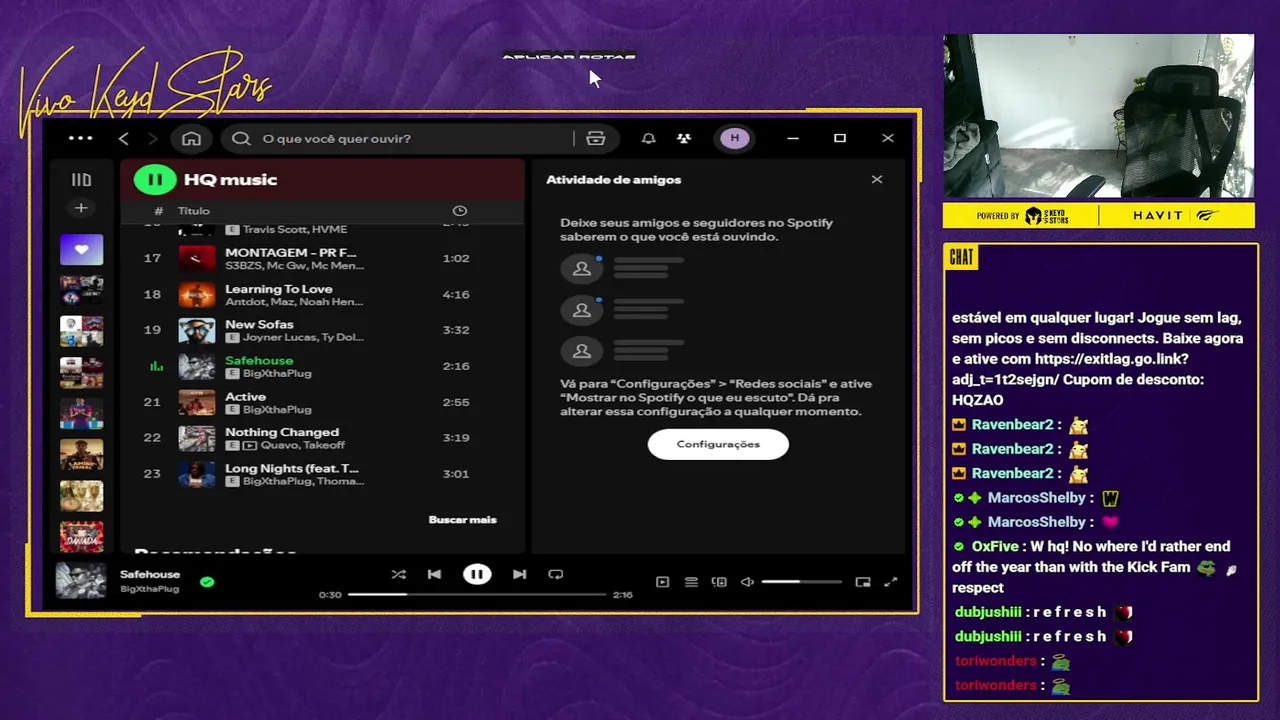Maximize the Spotify window
This screenshot has width=1280, height=720.
pos(840,138)
